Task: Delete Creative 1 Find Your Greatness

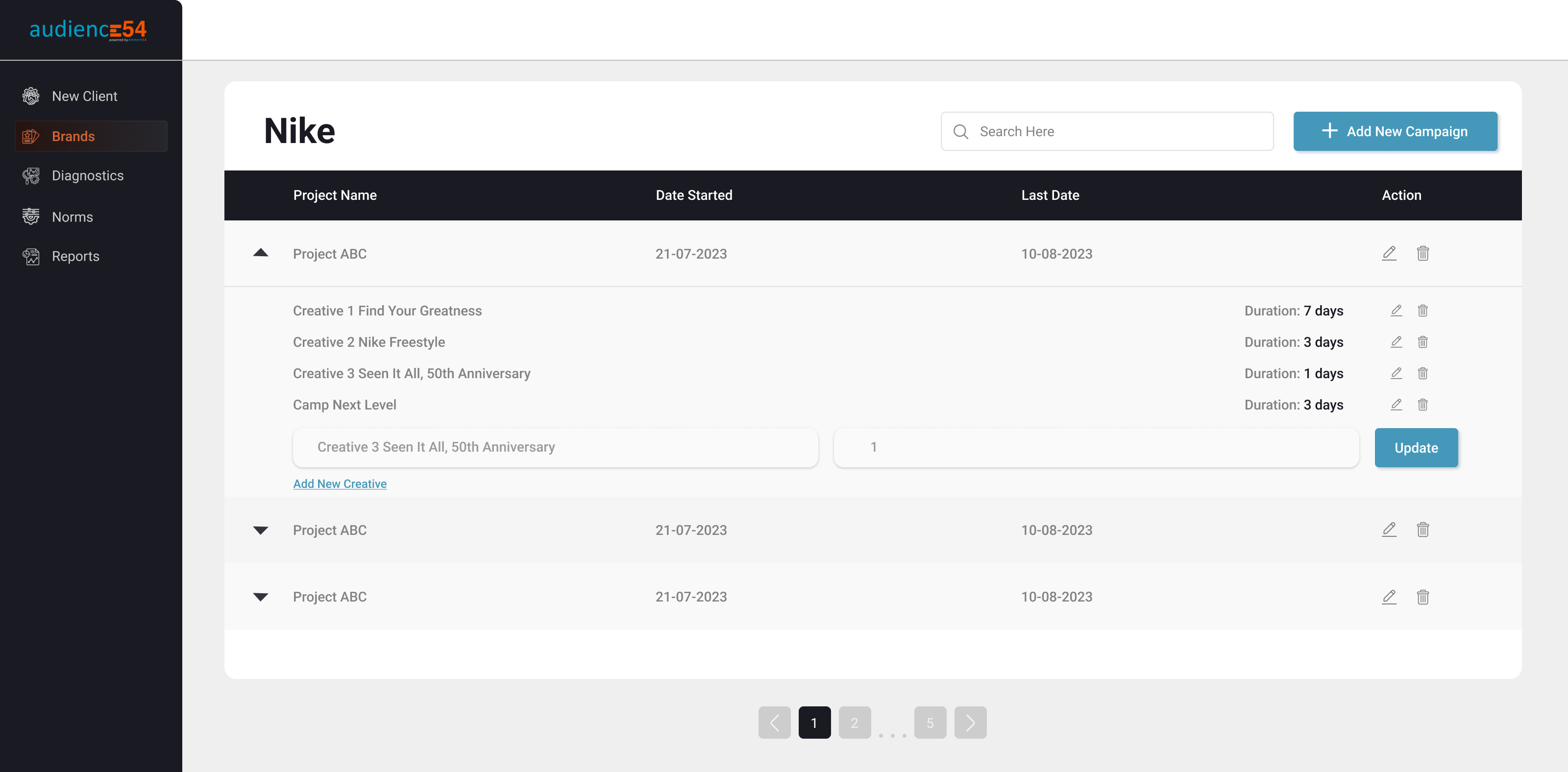Action: tap(1422, 310)
